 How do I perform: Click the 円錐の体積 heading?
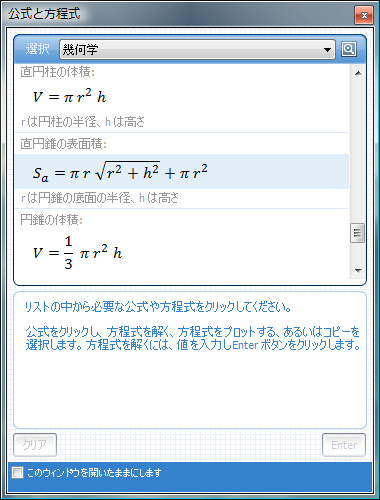[51, 220]
